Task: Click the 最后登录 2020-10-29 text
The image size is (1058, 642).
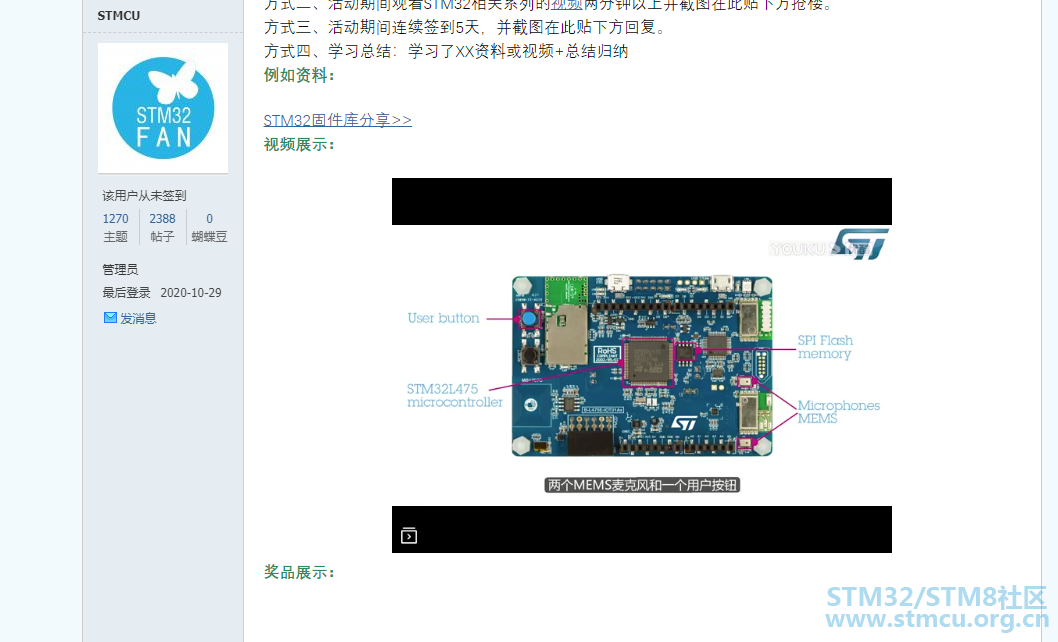Action: pos(162,293)
